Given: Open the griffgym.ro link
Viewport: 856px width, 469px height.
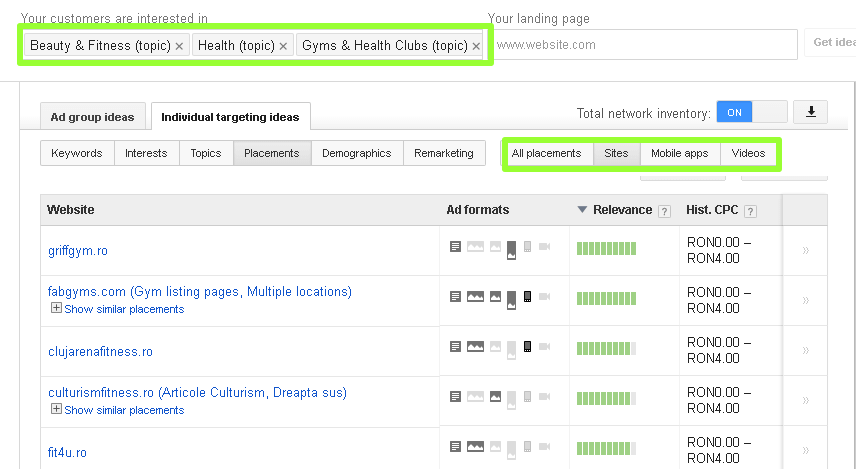Looking at the screenshot, I should click(78, 251).
